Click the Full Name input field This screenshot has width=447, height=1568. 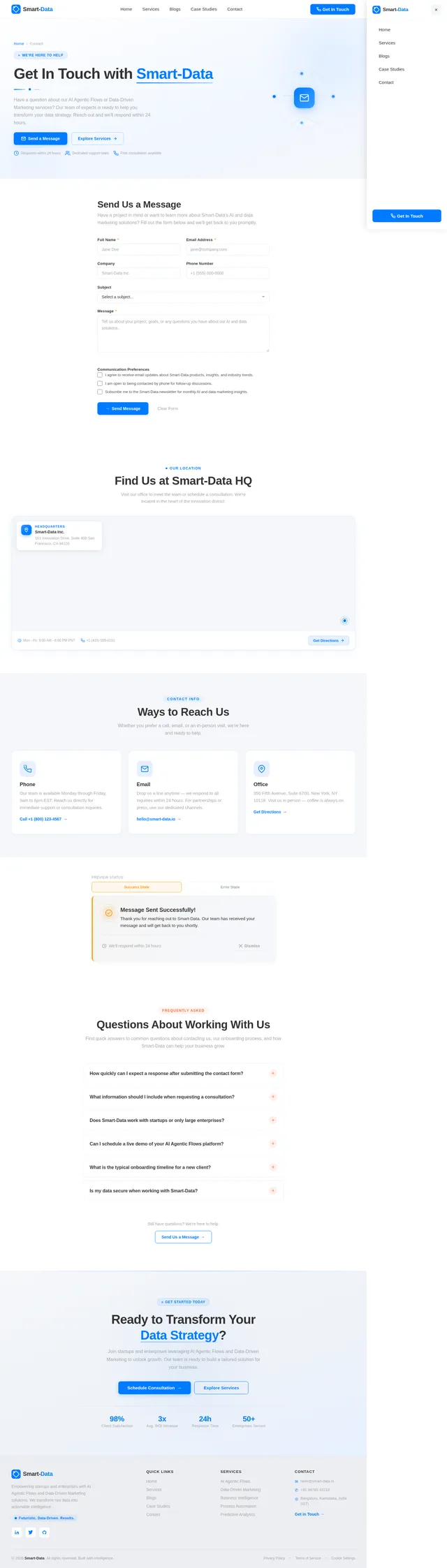[x=139, y=249]
